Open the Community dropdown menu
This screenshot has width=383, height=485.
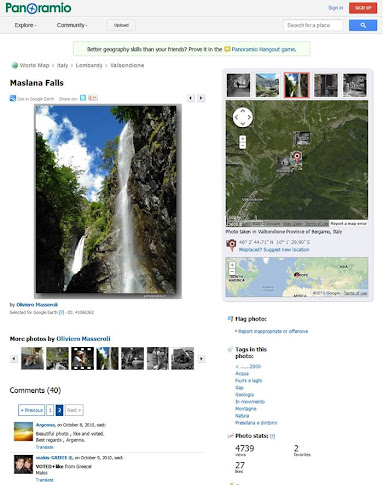72,25
